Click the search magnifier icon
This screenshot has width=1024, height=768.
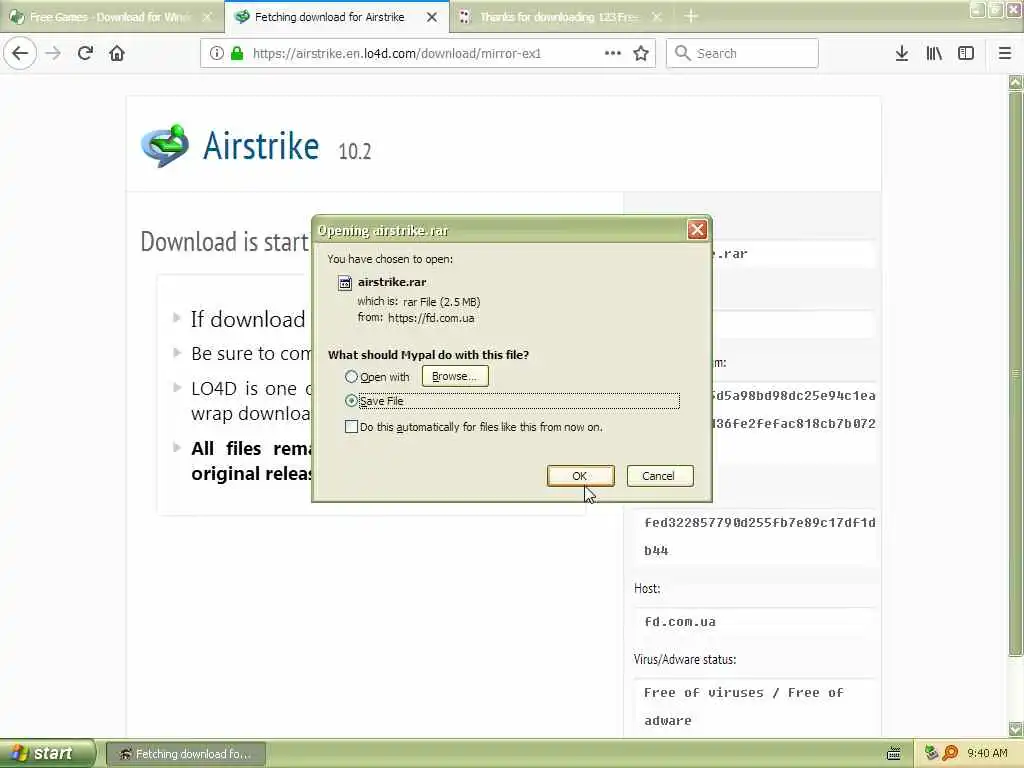tap(682, 53)
